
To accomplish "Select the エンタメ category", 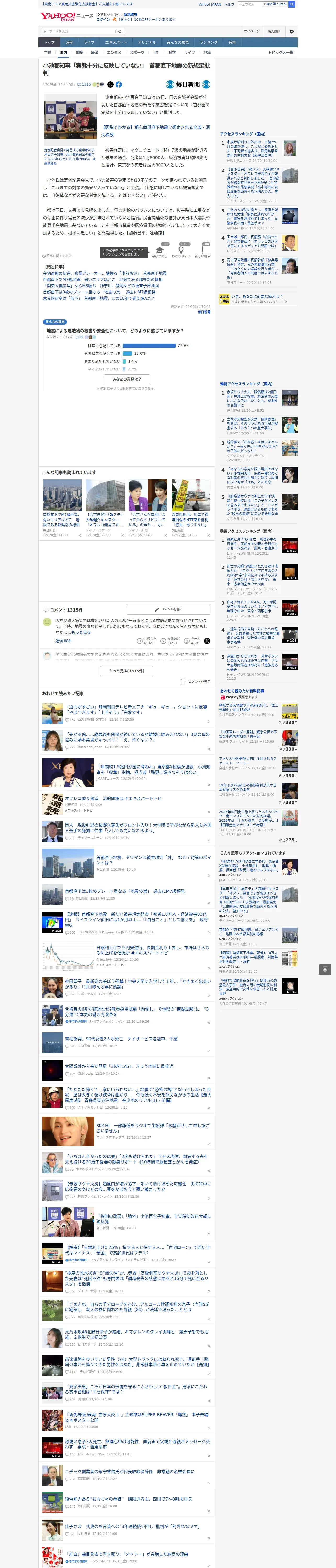I will point(114,52).
